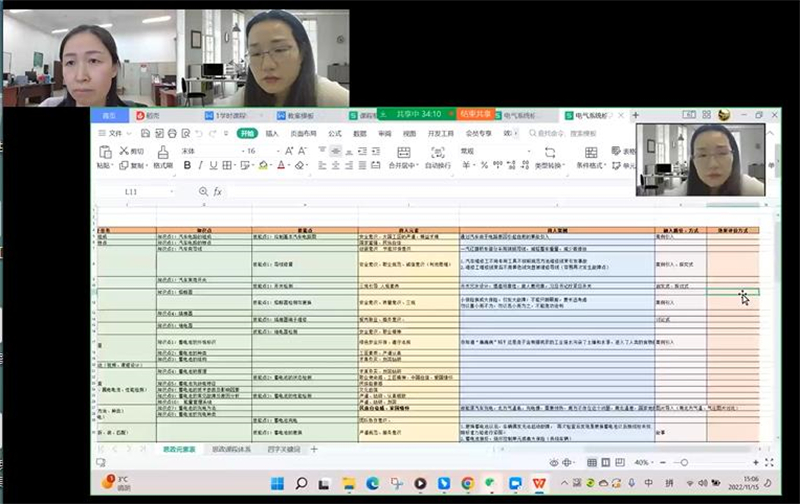Open the WPS Office icon in the taskbar
This screenshot has width=800, height=504.
(x=539, y=483)
